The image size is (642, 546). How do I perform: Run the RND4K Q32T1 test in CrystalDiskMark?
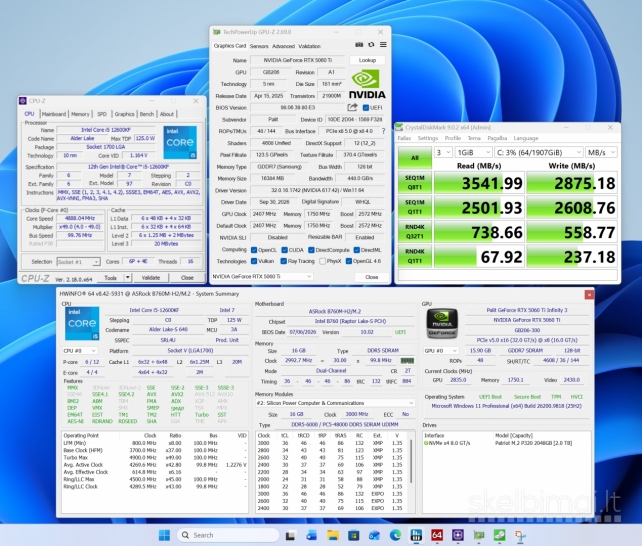pyautogui.click(x=415, y=232)
